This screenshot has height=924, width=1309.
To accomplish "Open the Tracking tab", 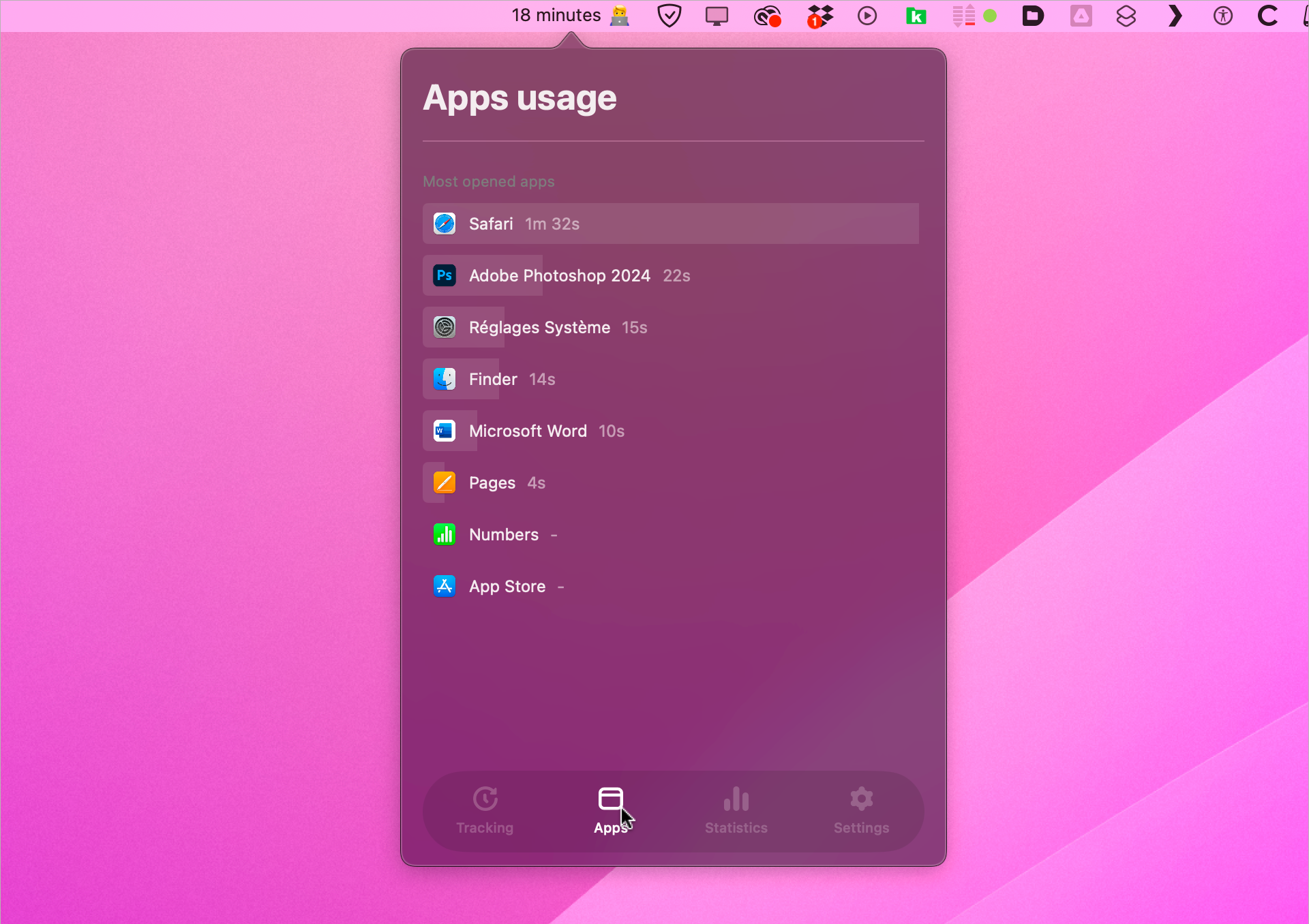I will [x=485, y=810].
